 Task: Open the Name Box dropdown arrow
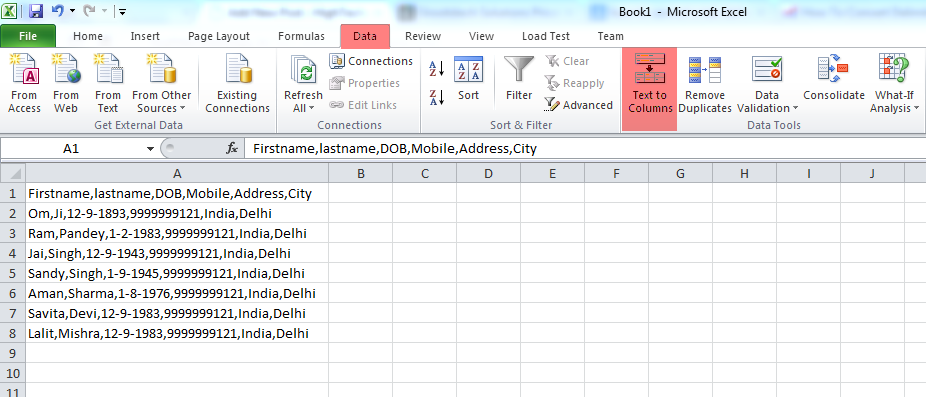pyautogui.click(x=150, y=149)
